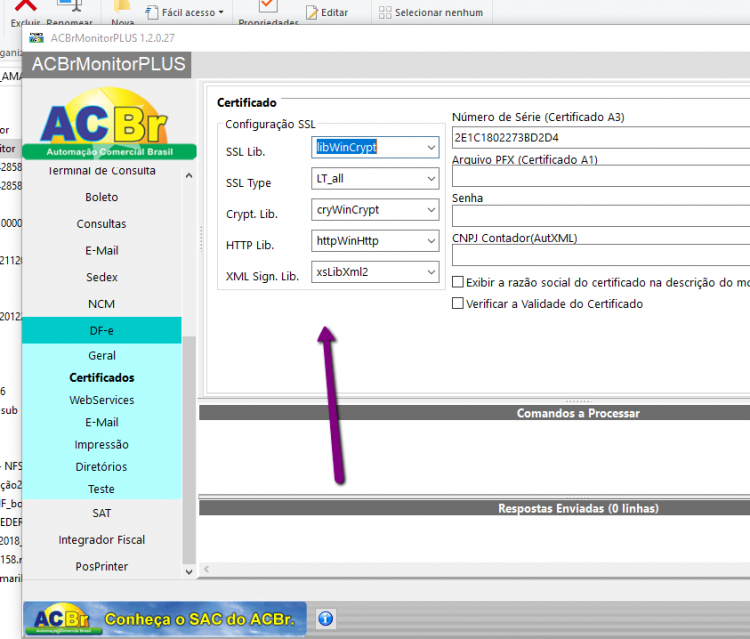The image size is (750, 639).
Task: Expand the XML Sign. Lib. dropdown
Action: 375,272
